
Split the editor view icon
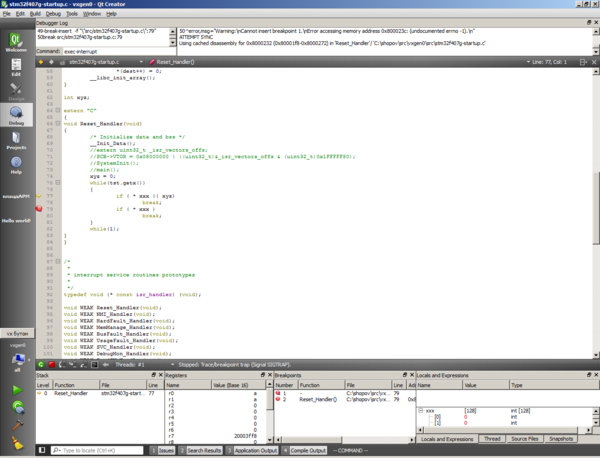[x=583, y=62]
